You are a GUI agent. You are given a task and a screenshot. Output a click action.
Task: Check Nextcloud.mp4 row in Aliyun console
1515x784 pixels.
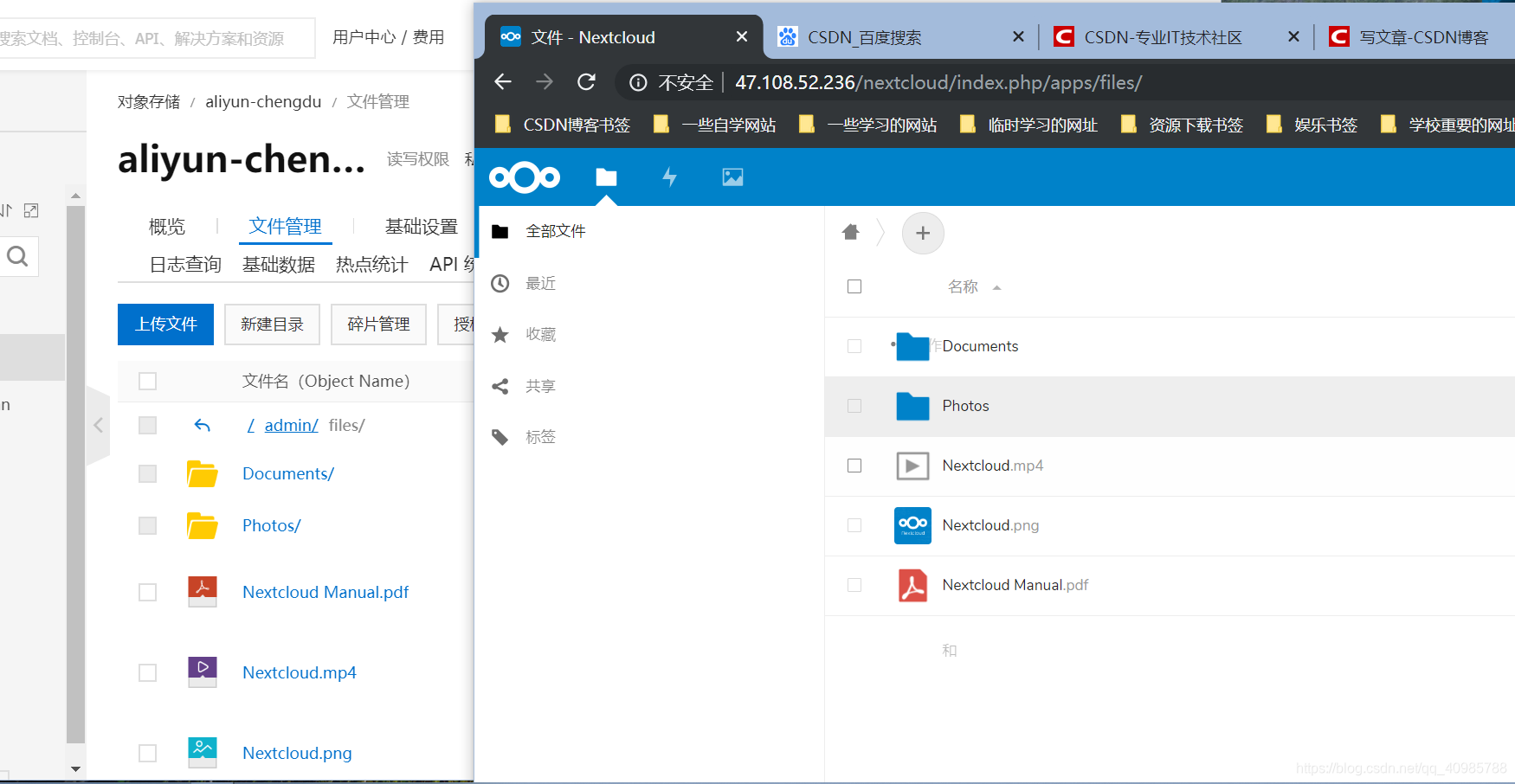pos(148,672)
